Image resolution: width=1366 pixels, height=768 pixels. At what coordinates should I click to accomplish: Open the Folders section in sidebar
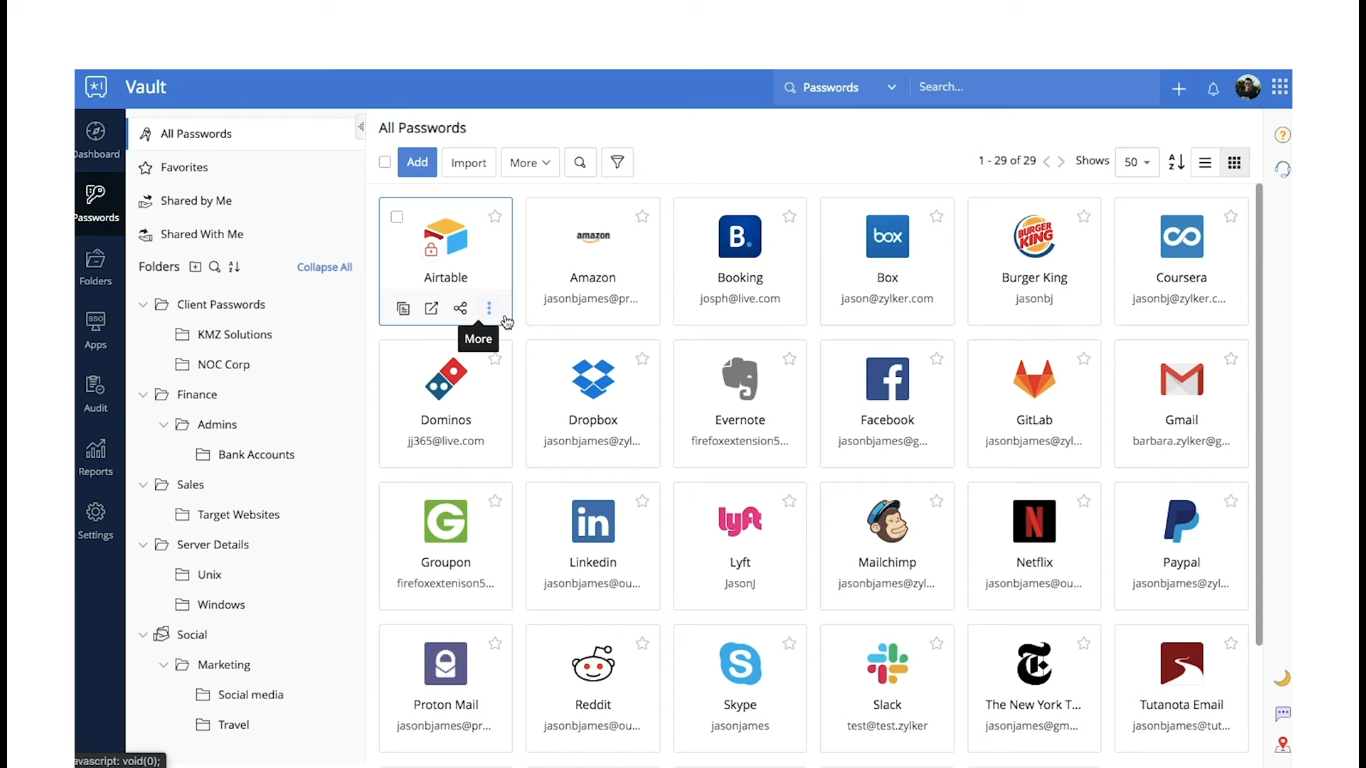coord(96,267)
